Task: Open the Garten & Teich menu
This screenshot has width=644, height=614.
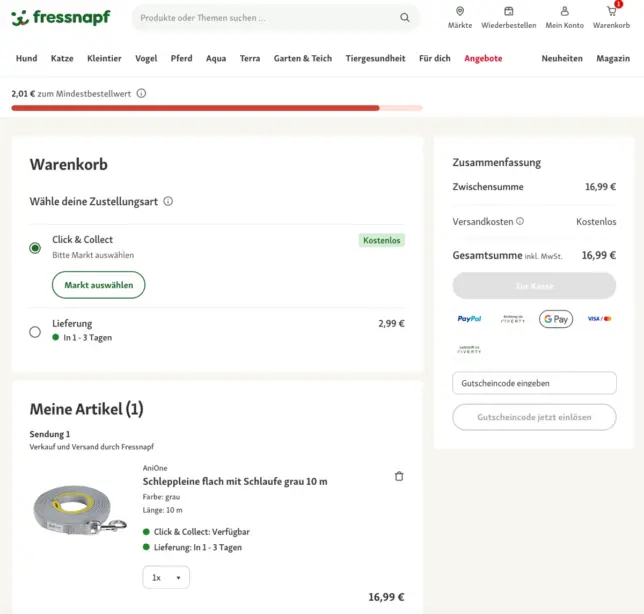Action: [x=303, y=58]
